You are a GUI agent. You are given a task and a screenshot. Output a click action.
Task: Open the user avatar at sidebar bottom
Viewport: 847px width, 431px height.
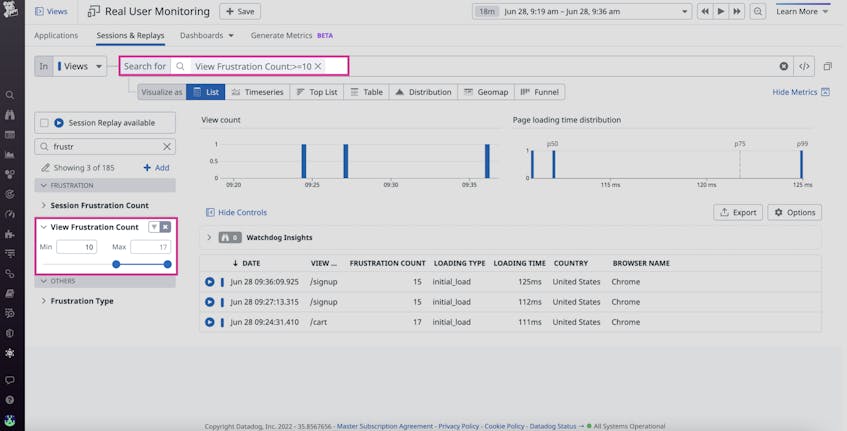10,420
